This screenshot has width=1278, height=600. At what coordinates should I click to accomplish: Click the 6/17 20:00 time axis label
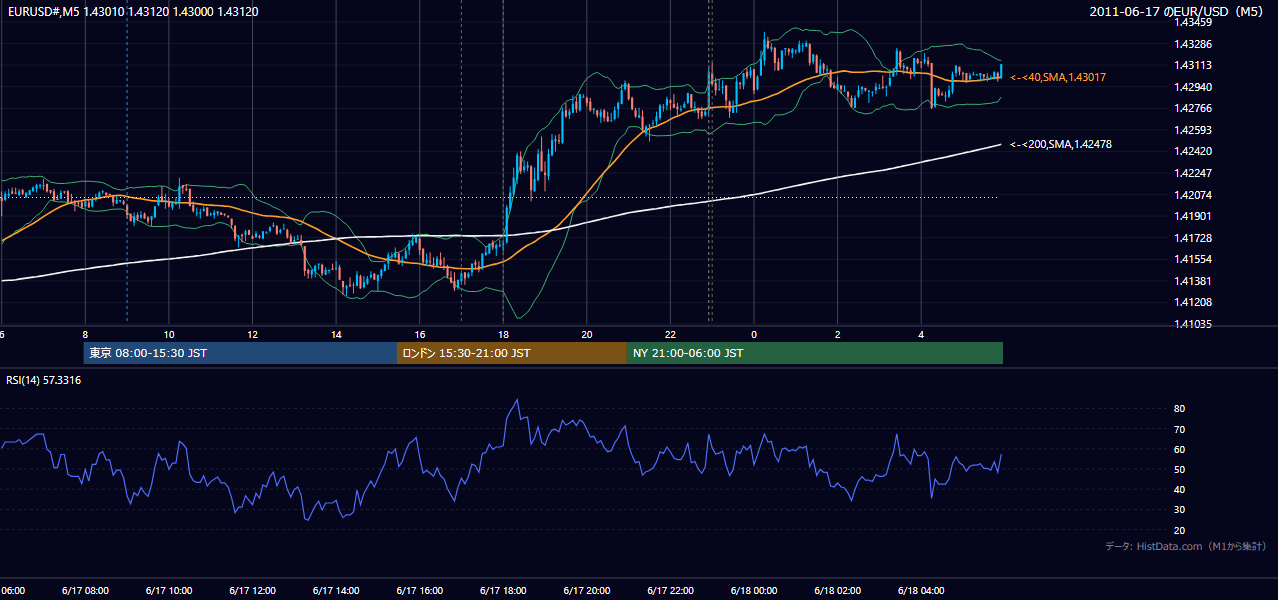point(586,590)
